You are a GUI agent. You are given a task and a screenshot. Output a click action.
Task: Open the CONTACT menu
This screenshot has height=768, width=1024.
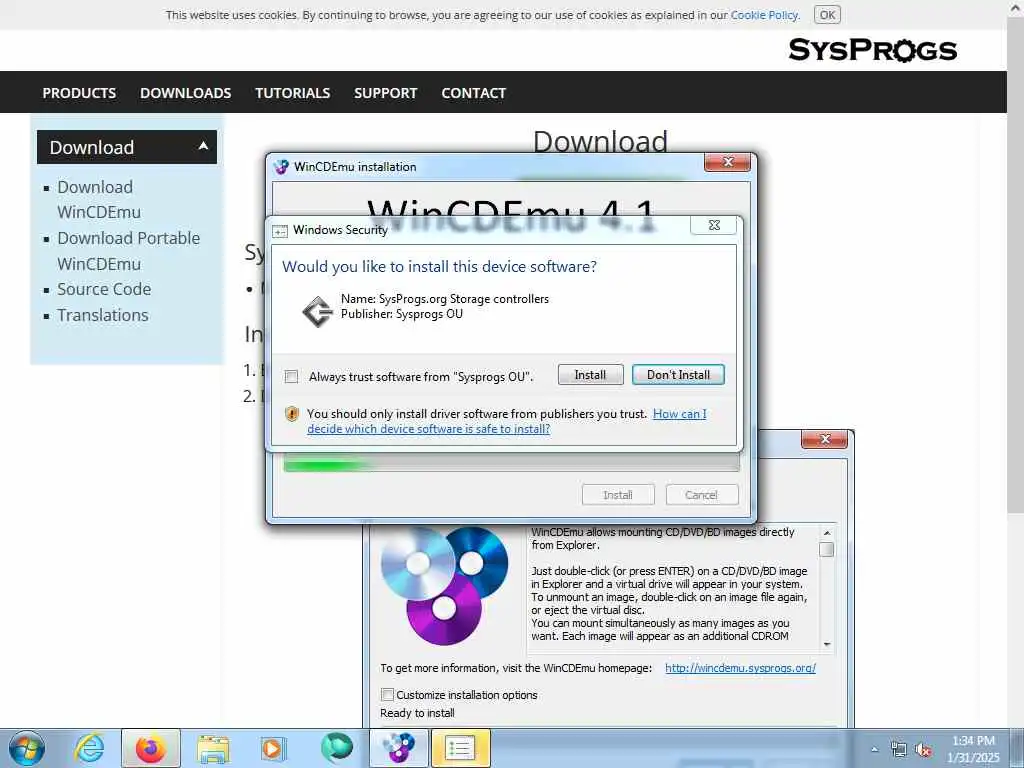click(473, 93)
